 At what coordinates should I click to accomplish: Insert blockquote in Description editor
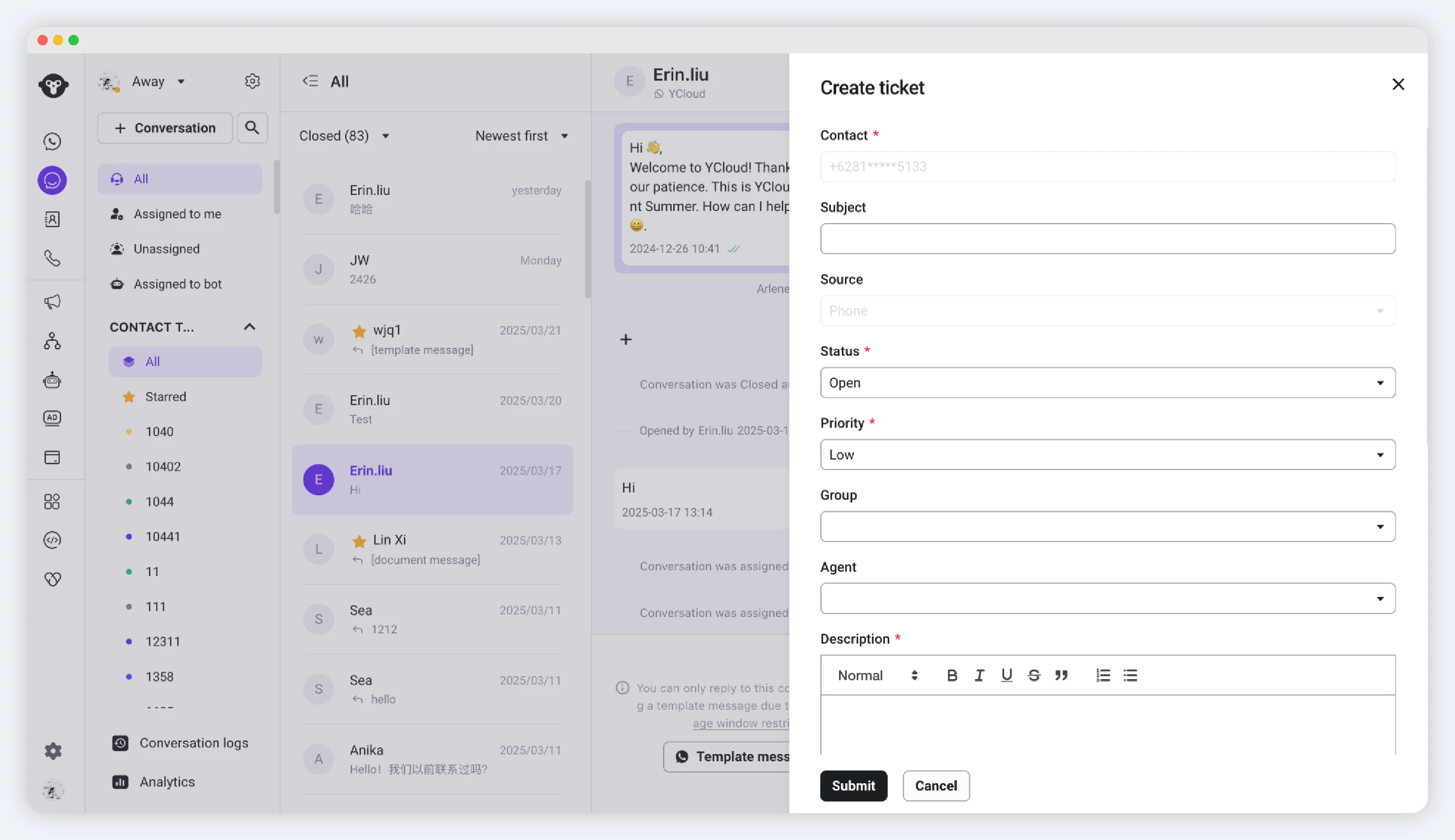pyautogui.click(x=1062, y=675)
